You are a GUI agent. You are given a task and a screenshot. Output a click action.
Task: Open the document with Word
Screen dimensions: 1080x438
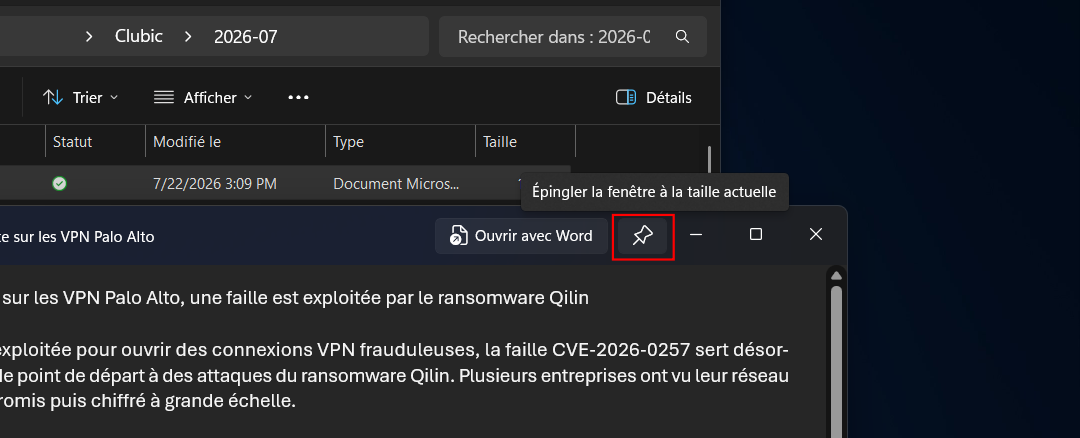coord(521,236)
